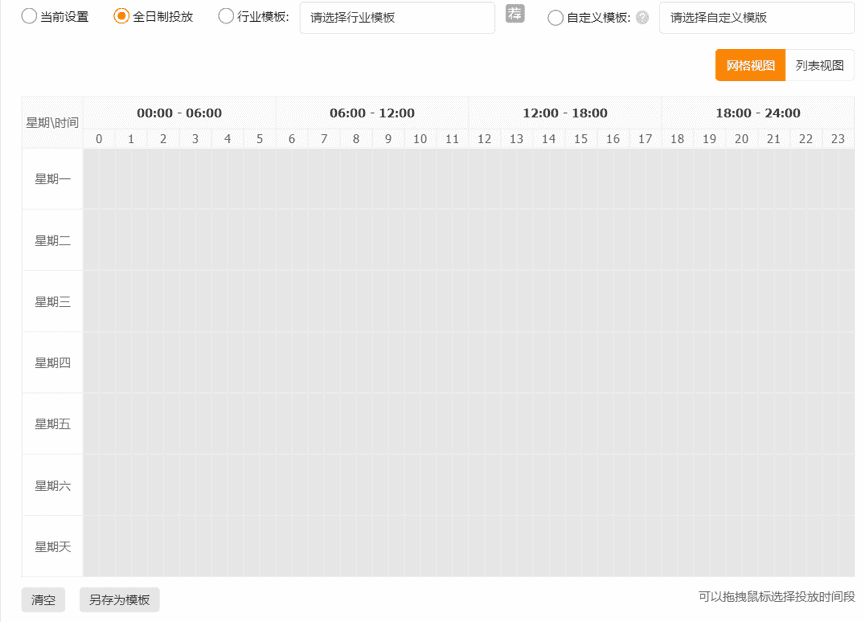
Task: Open the 请选择行业模板 dropdown
Action: 397,18
